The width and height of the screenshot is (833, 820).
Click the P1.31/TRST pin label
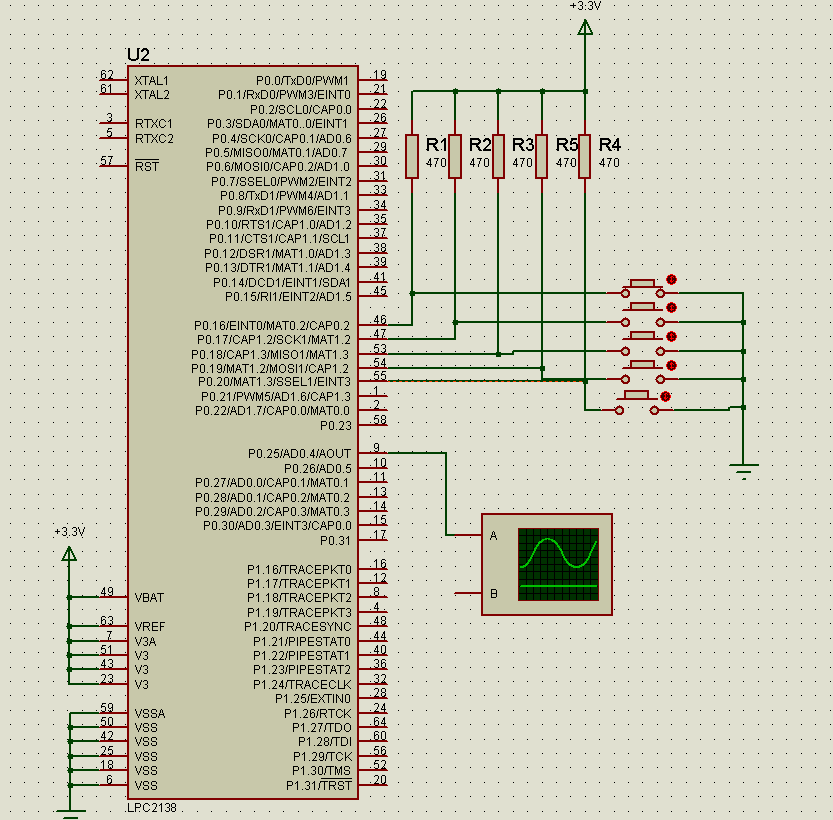tap(319, 785)
